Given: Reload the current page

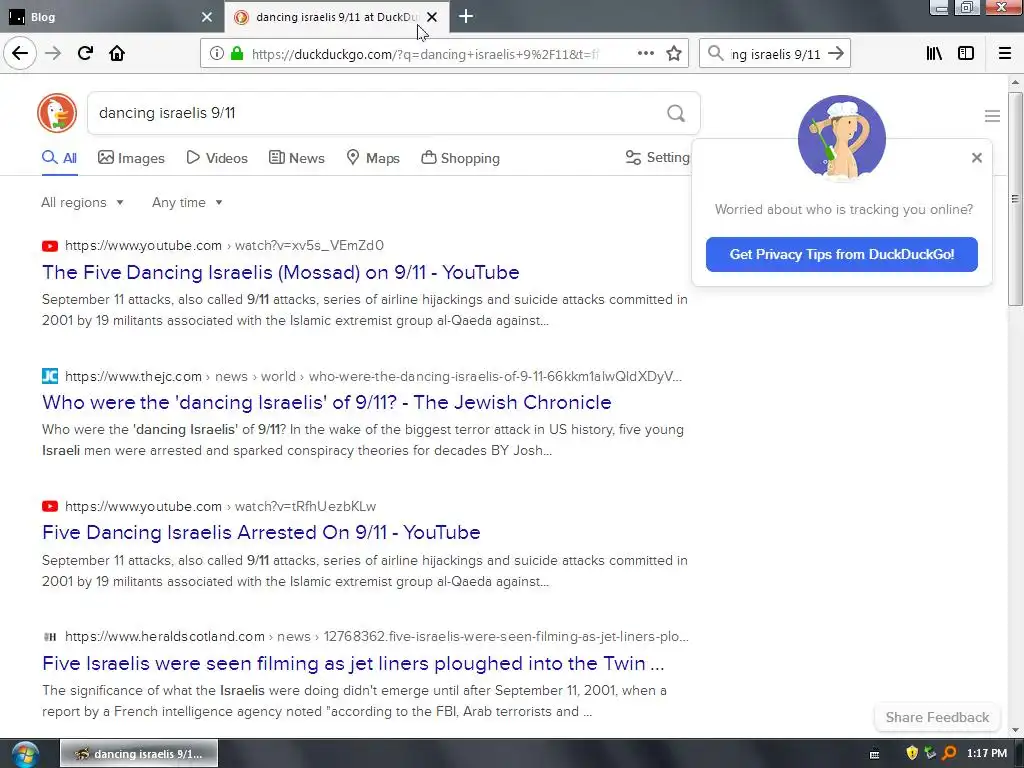Looking at the screenshot, I should click(x=85, y=53).
